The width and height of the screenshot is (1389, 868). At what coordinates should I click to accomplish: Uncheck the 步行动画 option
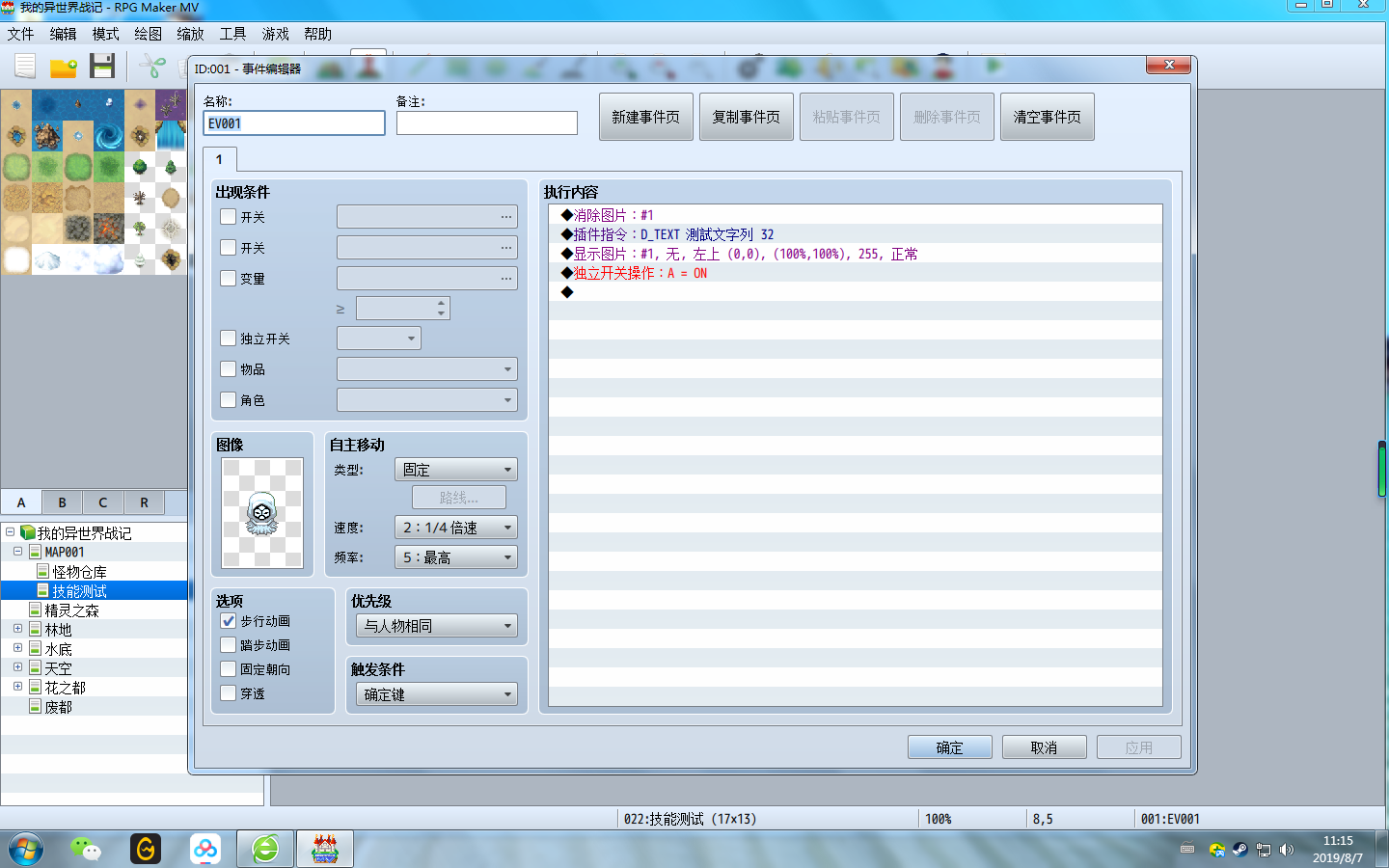click(x=229, y=621)
